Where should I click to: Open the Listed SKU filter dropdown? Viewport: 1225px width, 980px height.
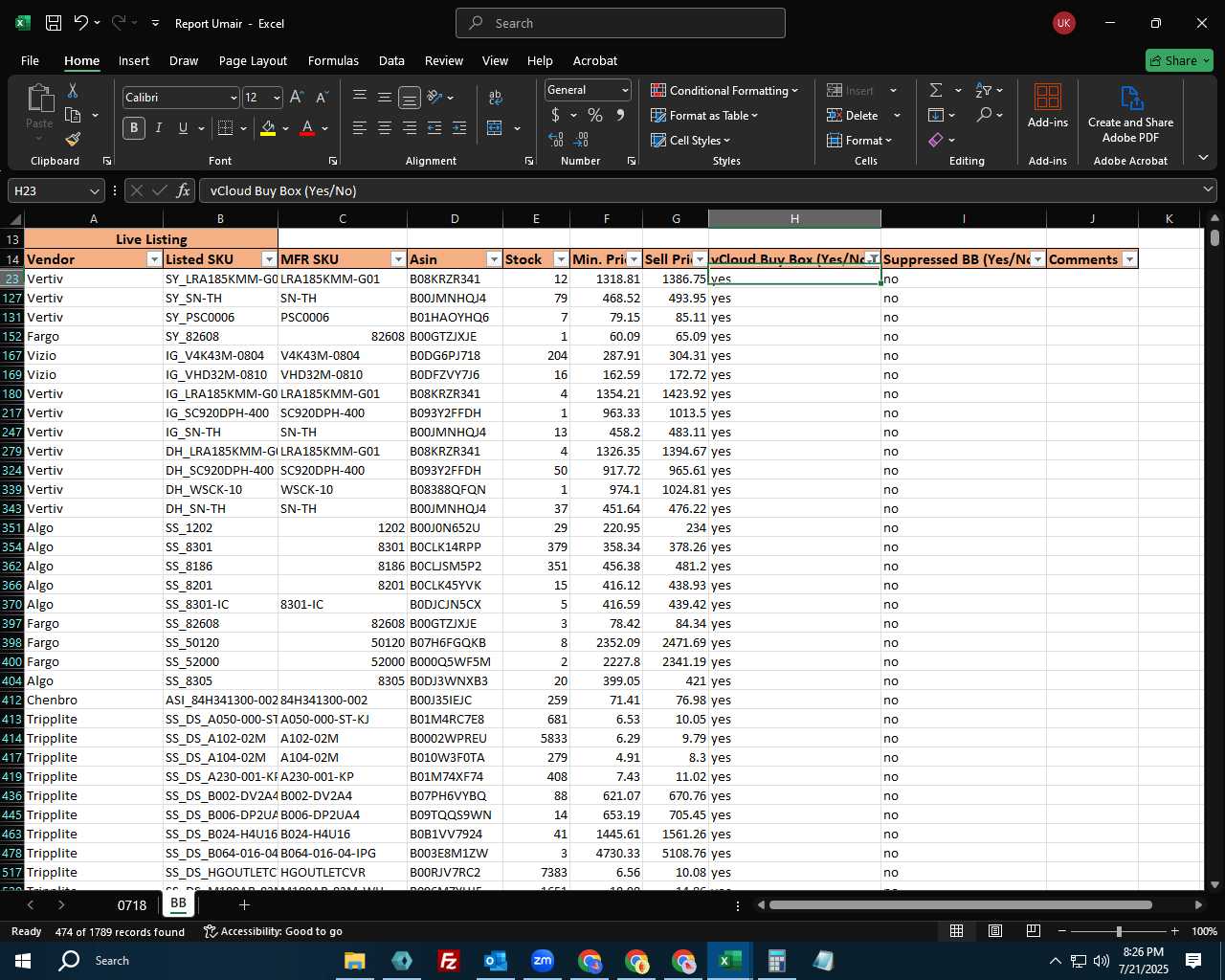pyautogui.click(x=269, y=259)
